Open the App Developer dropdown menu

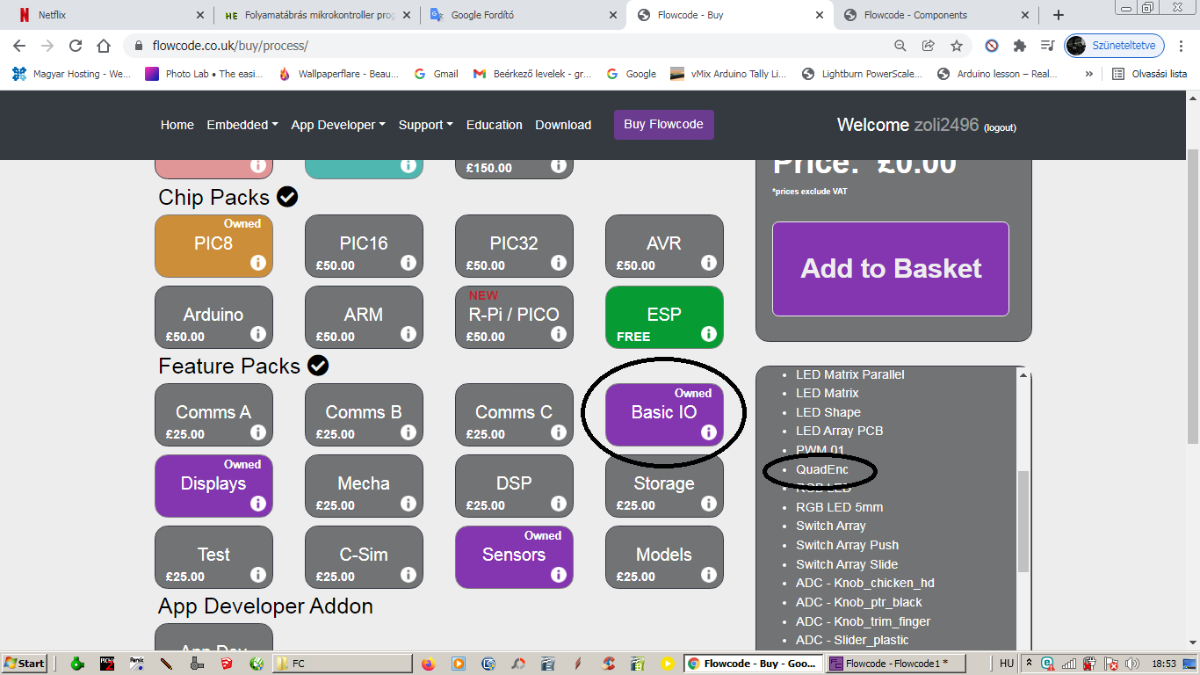[x=338, y=125]
